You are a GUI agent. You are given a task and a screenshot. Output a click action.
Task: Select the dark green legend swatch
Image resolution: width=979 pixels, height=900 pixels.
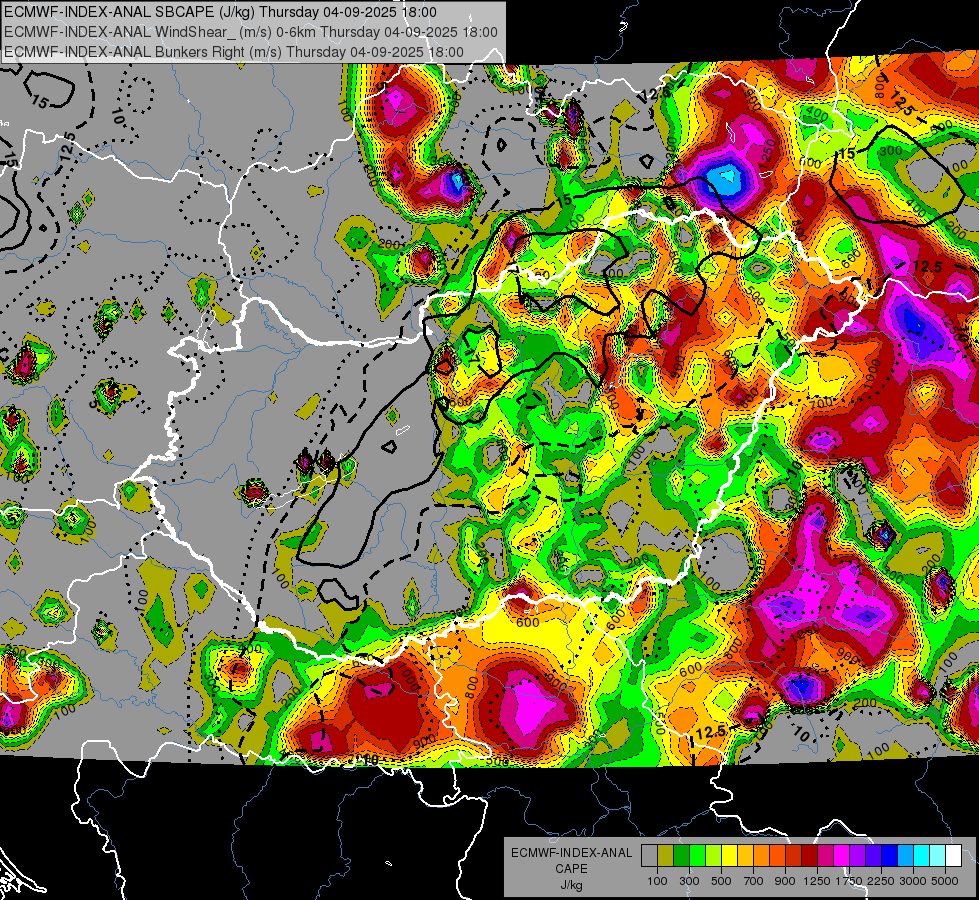[x=681, y=855]
